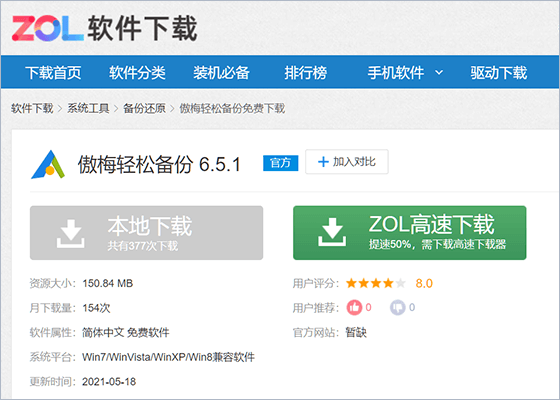Click the 软件下载 site heading
This screenshot has height=400, width=560.
tap(142, 28)
